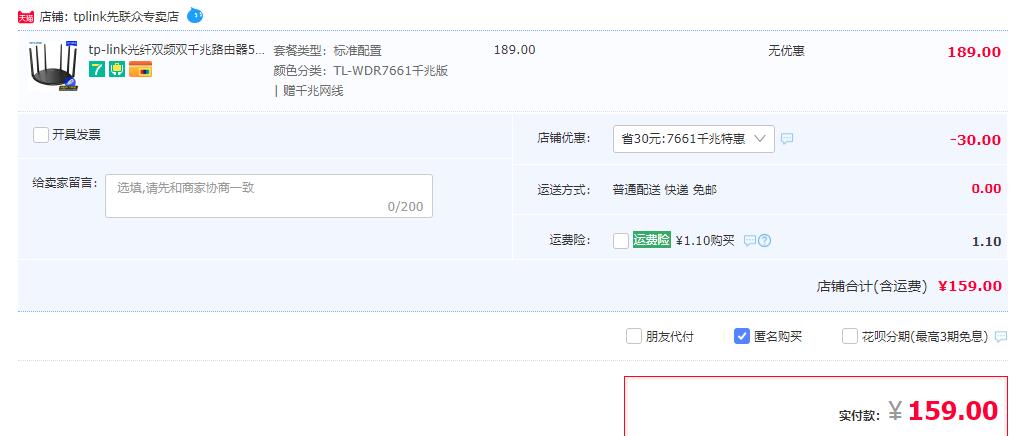Click the red 189.00 subtotal amount

[x=974, y=52]
